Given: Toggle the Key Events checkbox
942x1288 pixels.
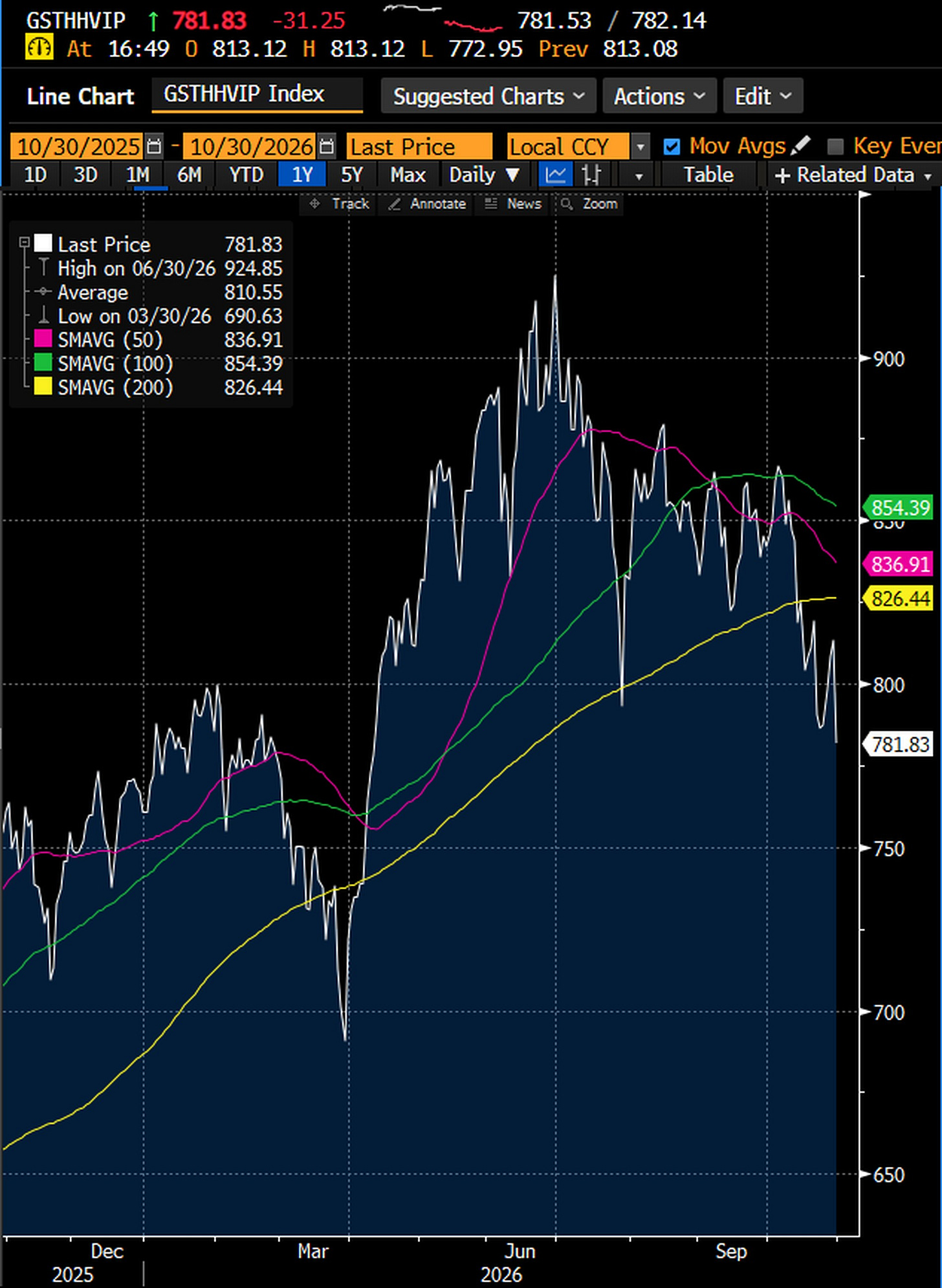Looking at the screenshot, I should pyautogui.click(x=835, y=146).
